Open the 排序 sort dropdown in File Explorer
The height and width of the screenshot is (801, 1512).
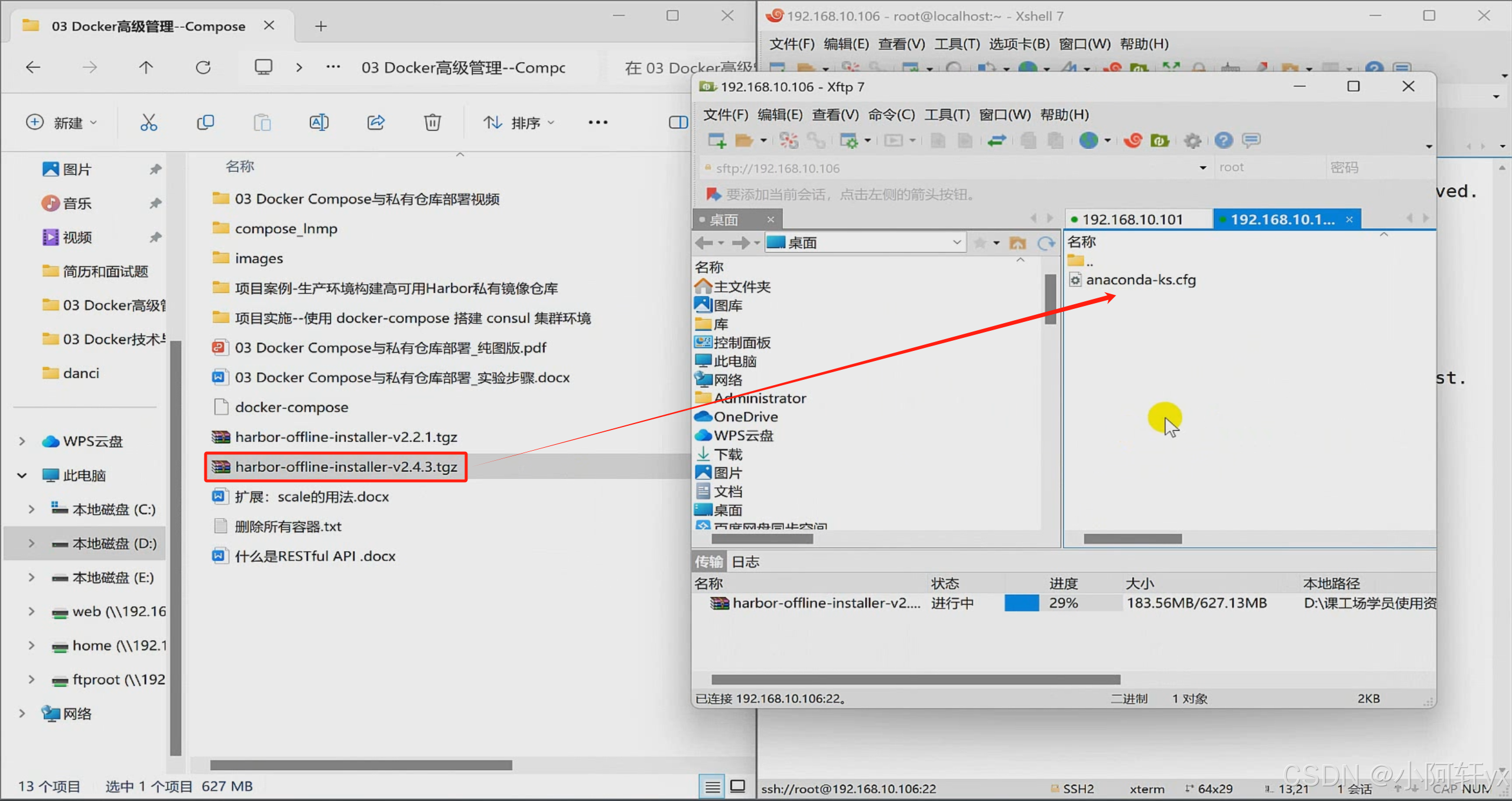coord(518,122)
